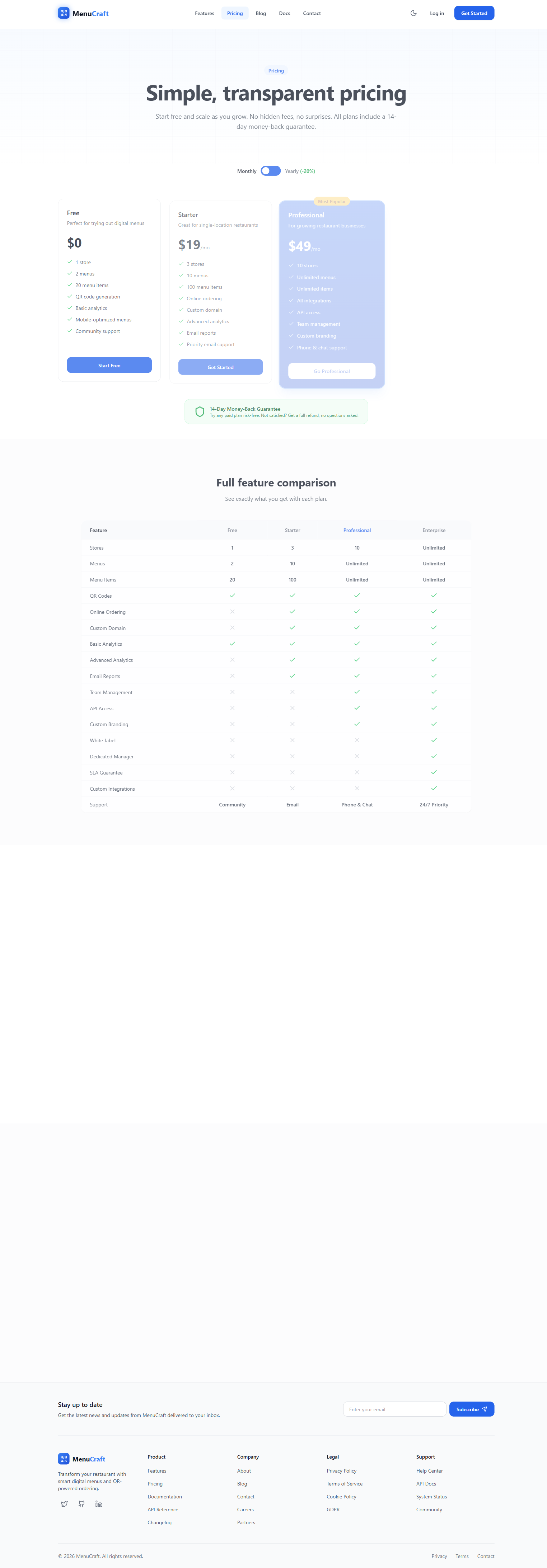
Task: Click the shield icon in the money-back guarantee banner
Action: tap(200, 411)
